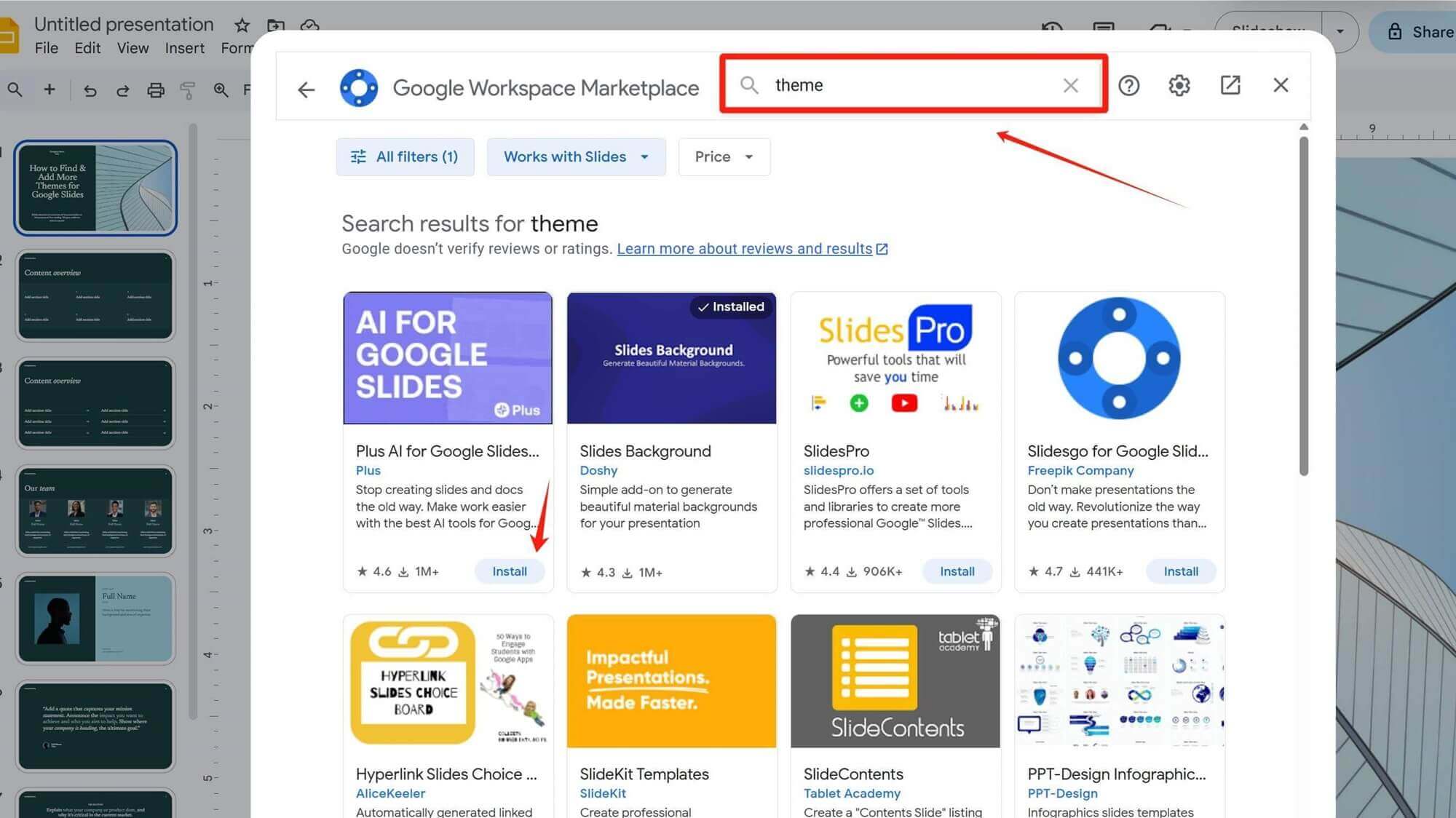Select the Our team slide thumbnail
Image resolution: width=1456 pixels, height=818 pixels.
point(95,511)
